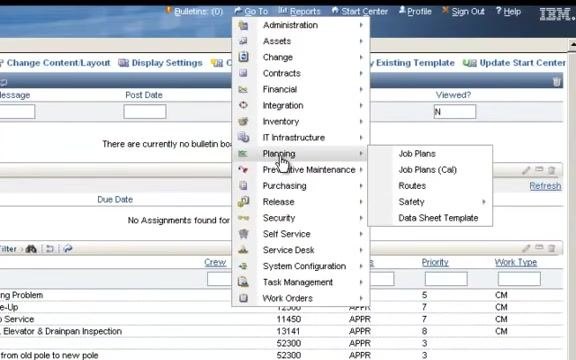The width and height of the screenshot is (576, 360).
Task: Click the Priority filter input box
Action: [x=446, y=279]
